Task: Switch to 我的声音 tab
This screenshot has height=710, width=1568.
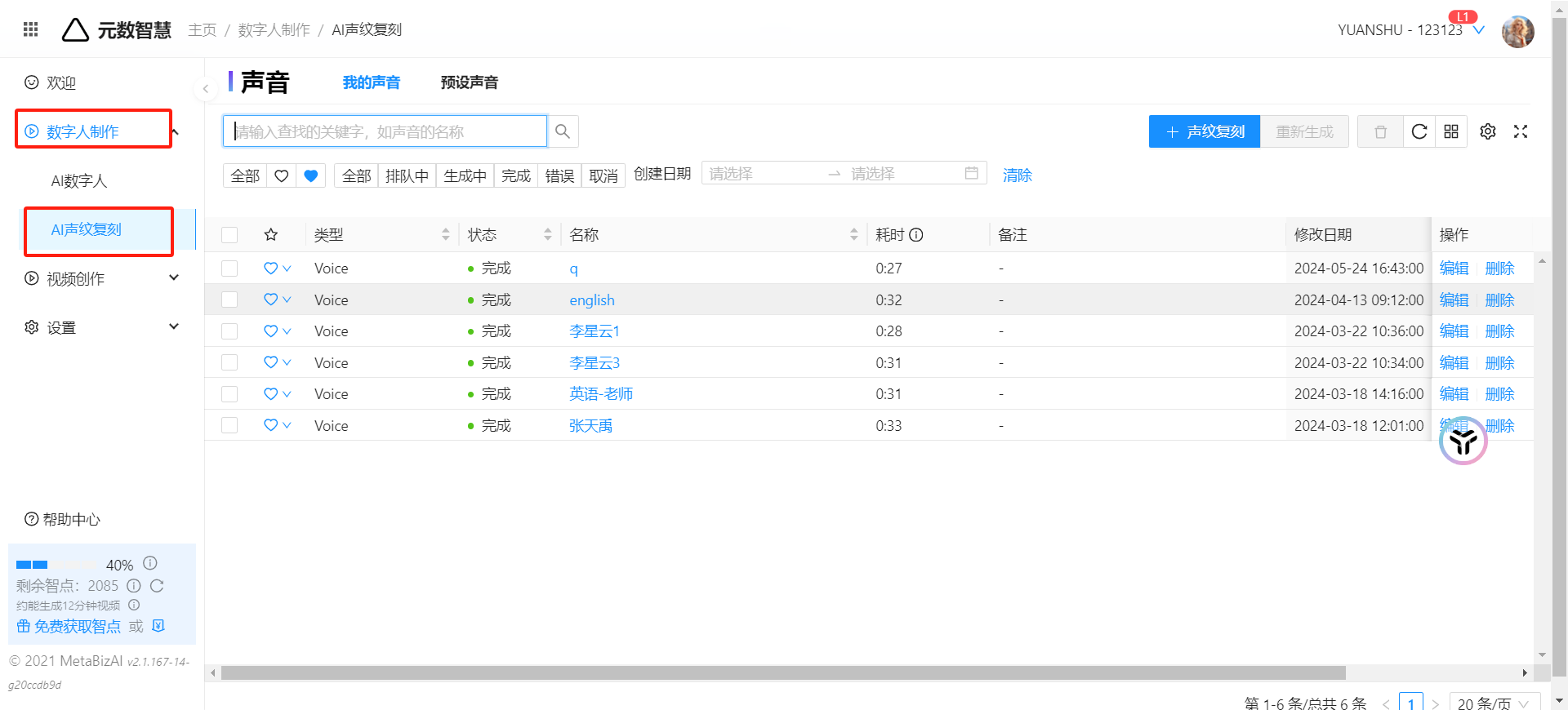Action: [x=372, y=82]
